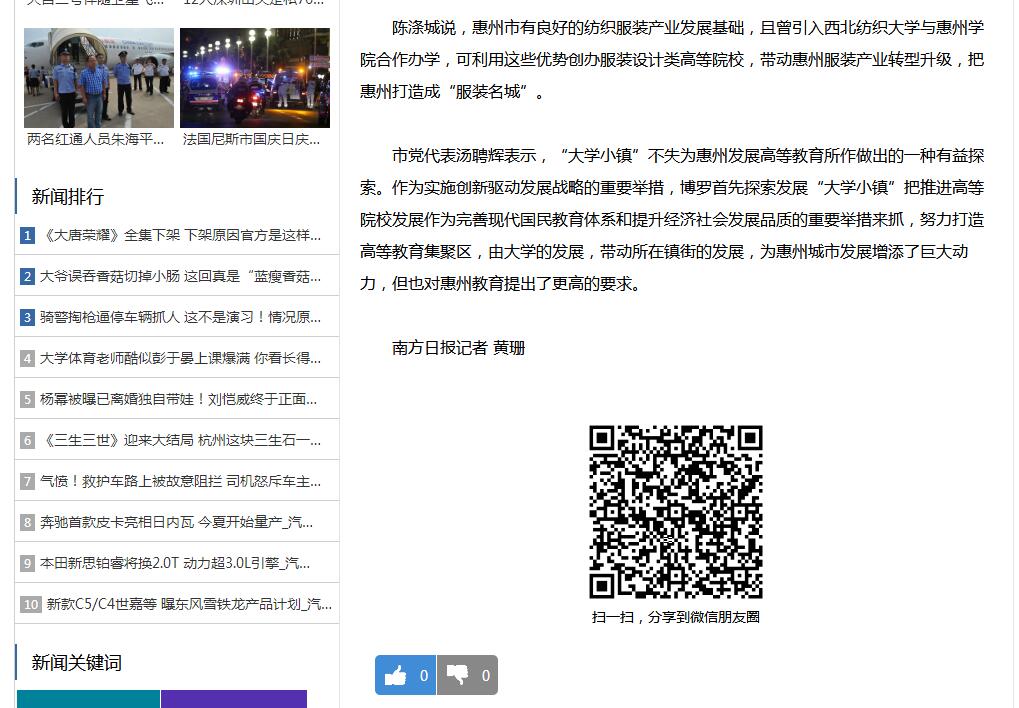Click the thumbs-up like button
The image size is (1019, 708).
[406, 675]
